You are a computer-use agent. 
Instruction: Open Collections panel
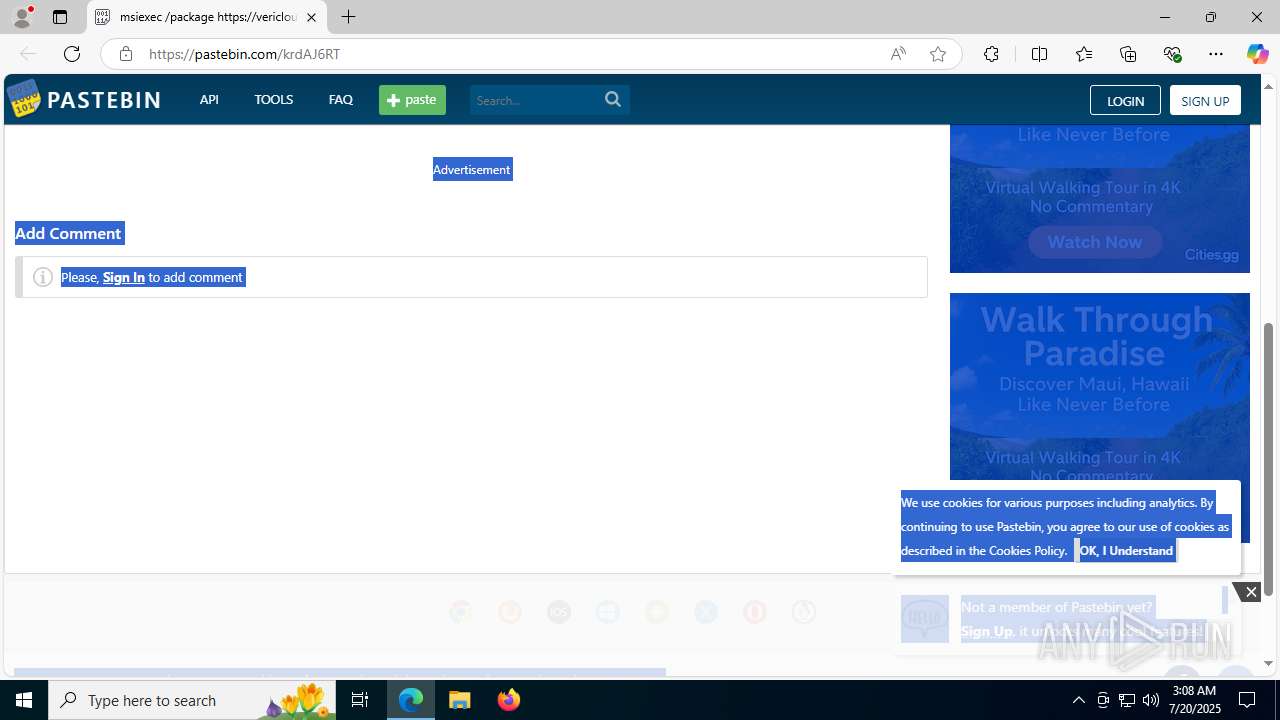[1128, 54]
